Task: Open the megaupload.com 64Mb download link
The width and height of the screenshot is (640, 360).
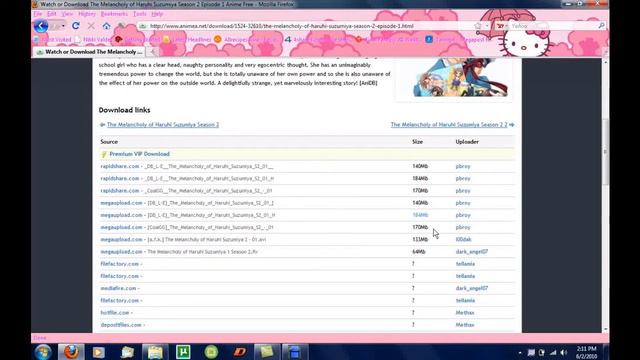Action: coord(121,251)
